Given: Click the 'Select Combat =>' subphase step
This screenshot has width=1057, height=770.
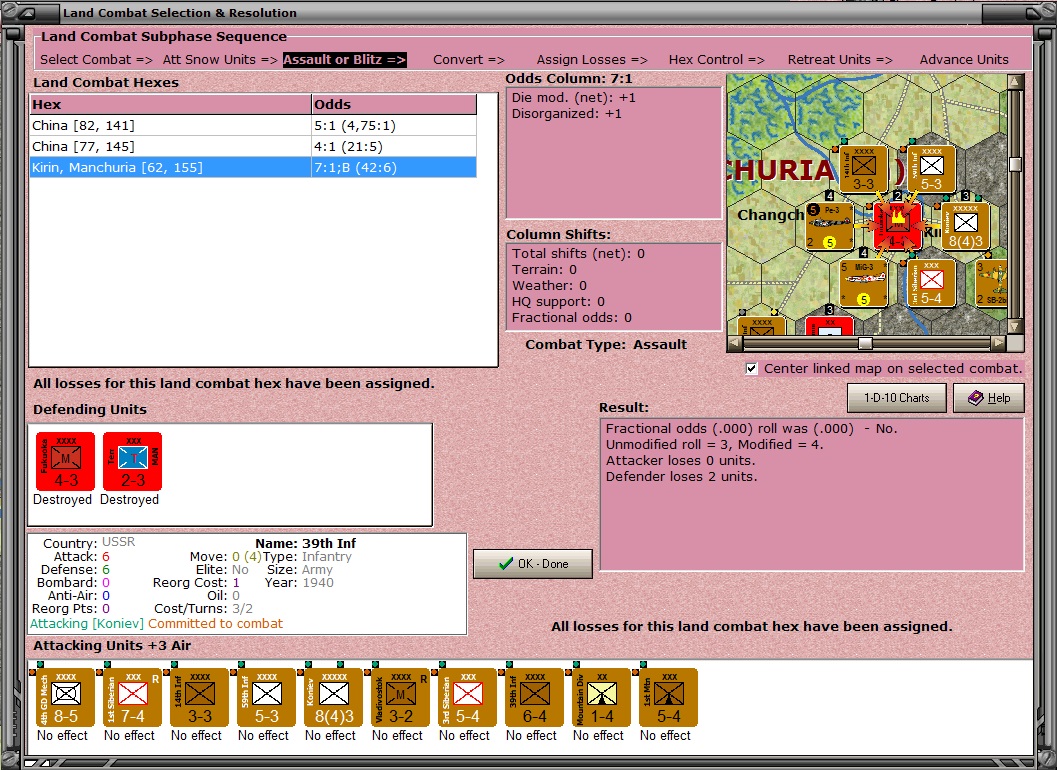Looking at the screenshot, I should coord(96,59).
